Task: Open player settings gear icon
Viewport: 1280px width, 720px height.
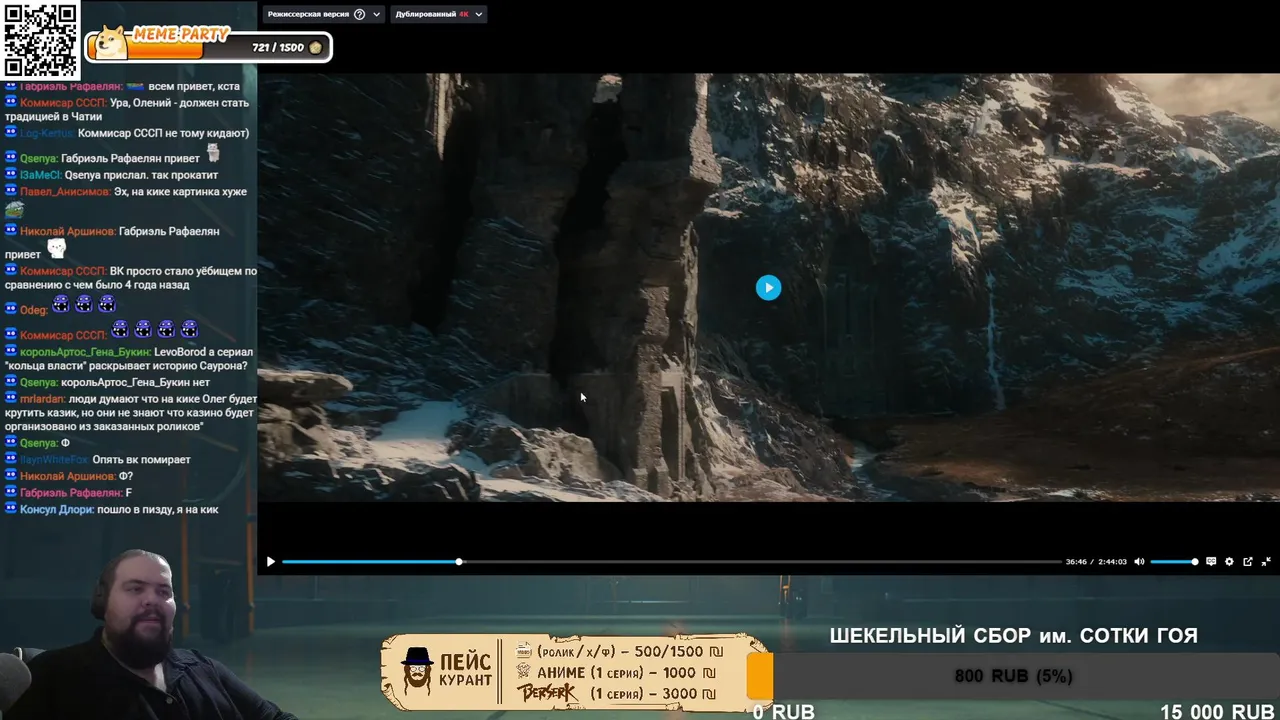Action: click(1229, 562)
